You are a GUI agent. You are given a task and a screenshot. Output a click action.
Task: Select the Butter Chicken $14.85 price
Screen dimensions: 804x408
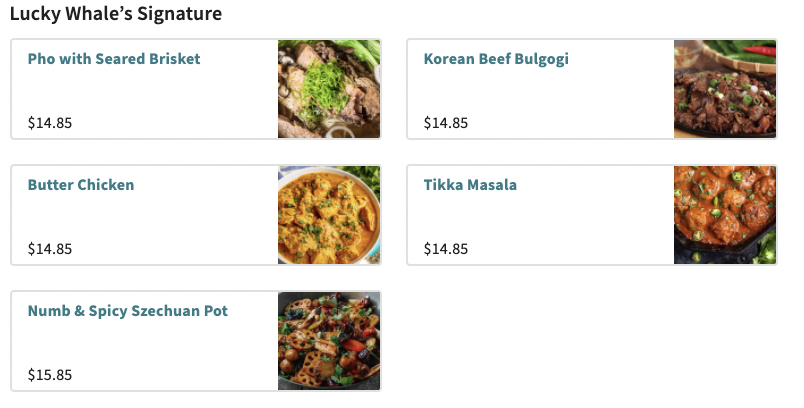coord(50,249)
